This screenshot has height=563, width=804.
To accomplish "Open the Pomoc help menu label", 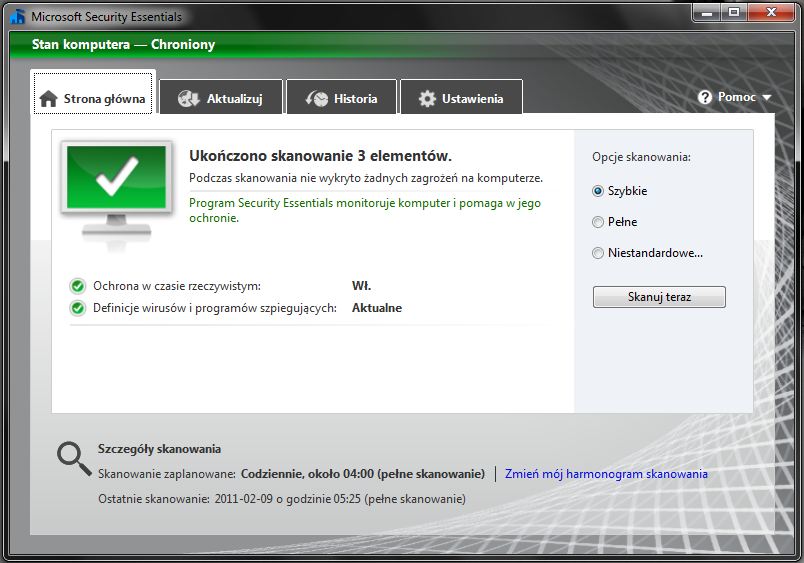I will click(737, 97).
